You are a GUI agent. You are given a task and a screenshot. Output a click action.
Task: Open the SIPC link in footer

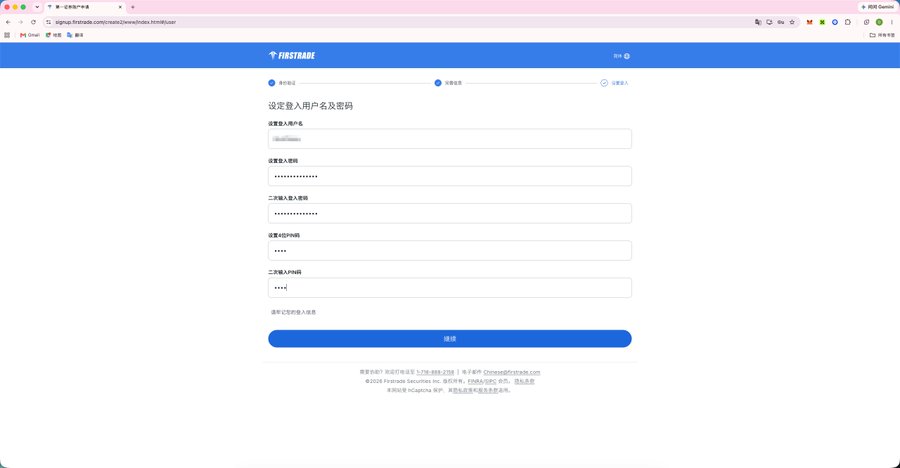pyautogui.click(x=491, y=381)
